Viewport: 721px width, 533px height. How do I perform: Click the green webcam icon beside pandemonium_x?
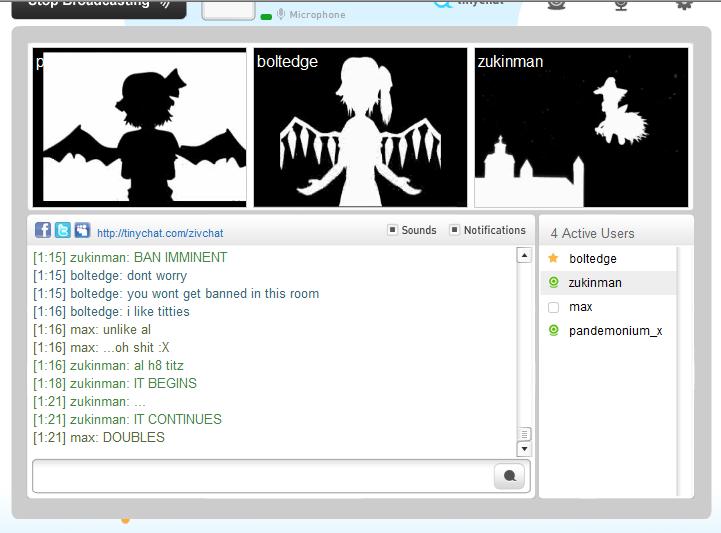[x=554, y=330]
